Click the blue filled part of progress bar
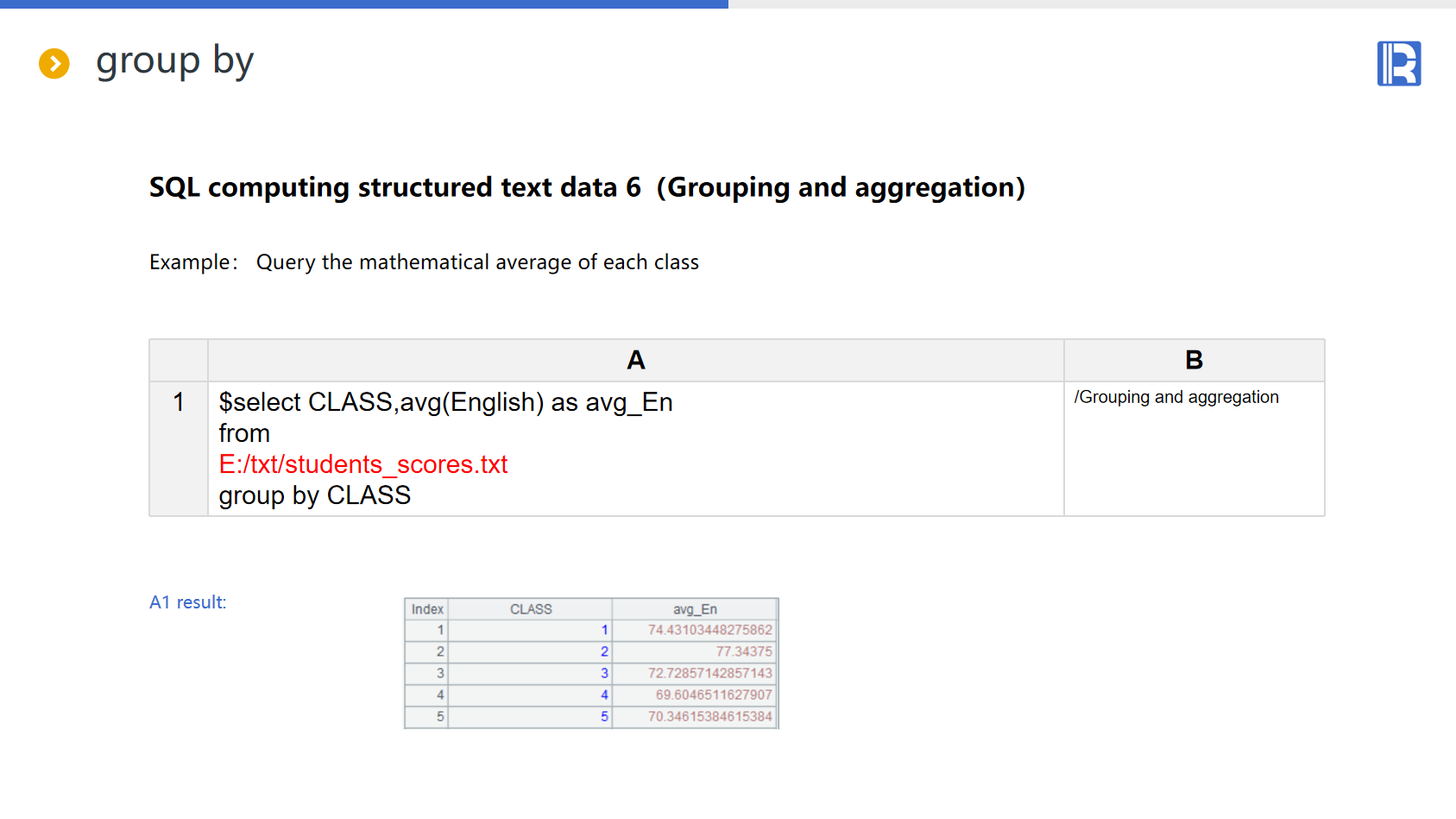The image size is (1456, 819). (362, 4)
